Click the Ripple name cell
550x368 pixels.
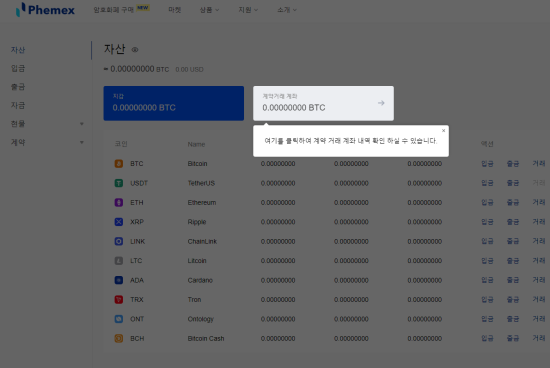197,222
